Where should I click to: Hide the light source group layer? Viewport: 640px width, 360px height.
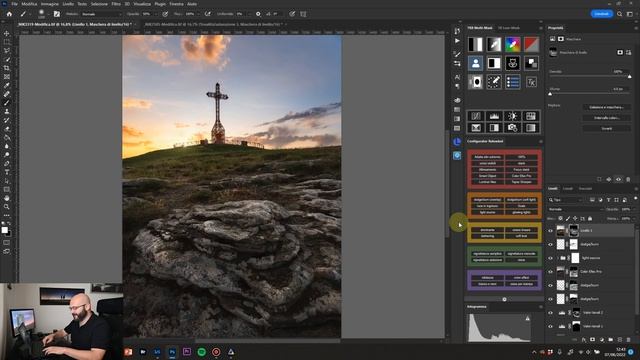point(550,258)
